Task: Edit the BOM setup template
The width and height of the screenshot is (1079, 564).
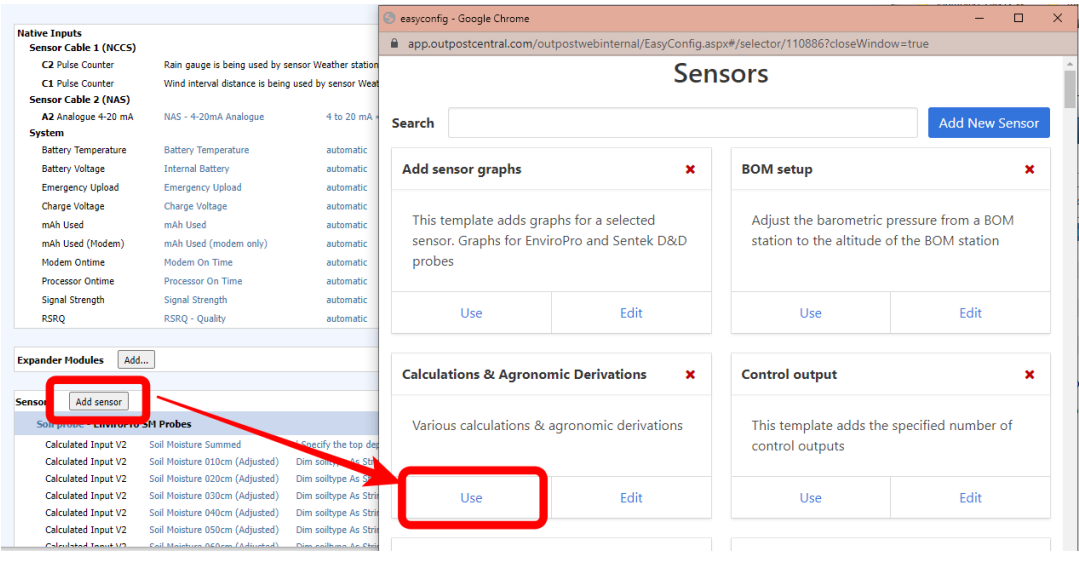Action: click(x=970, y=313)
